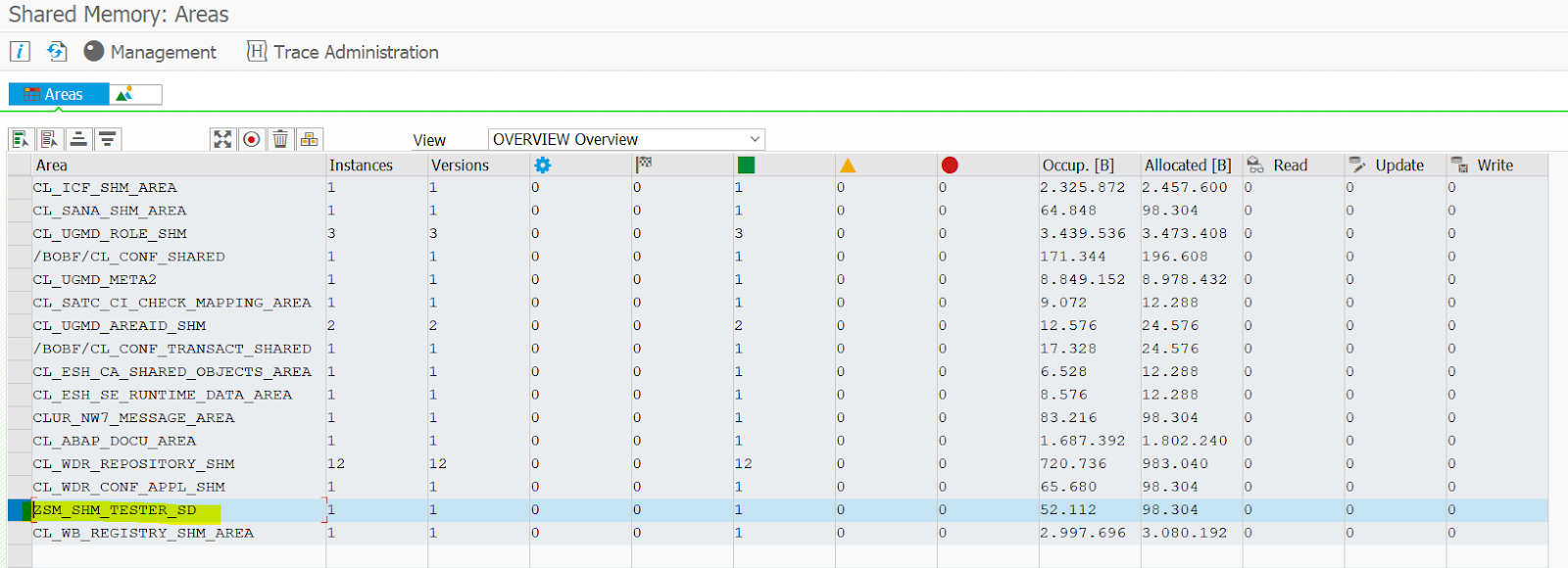Click allocated value 3.473.408
Viewport: 1568px width, 568px height.
click(x=1185, y=234)
